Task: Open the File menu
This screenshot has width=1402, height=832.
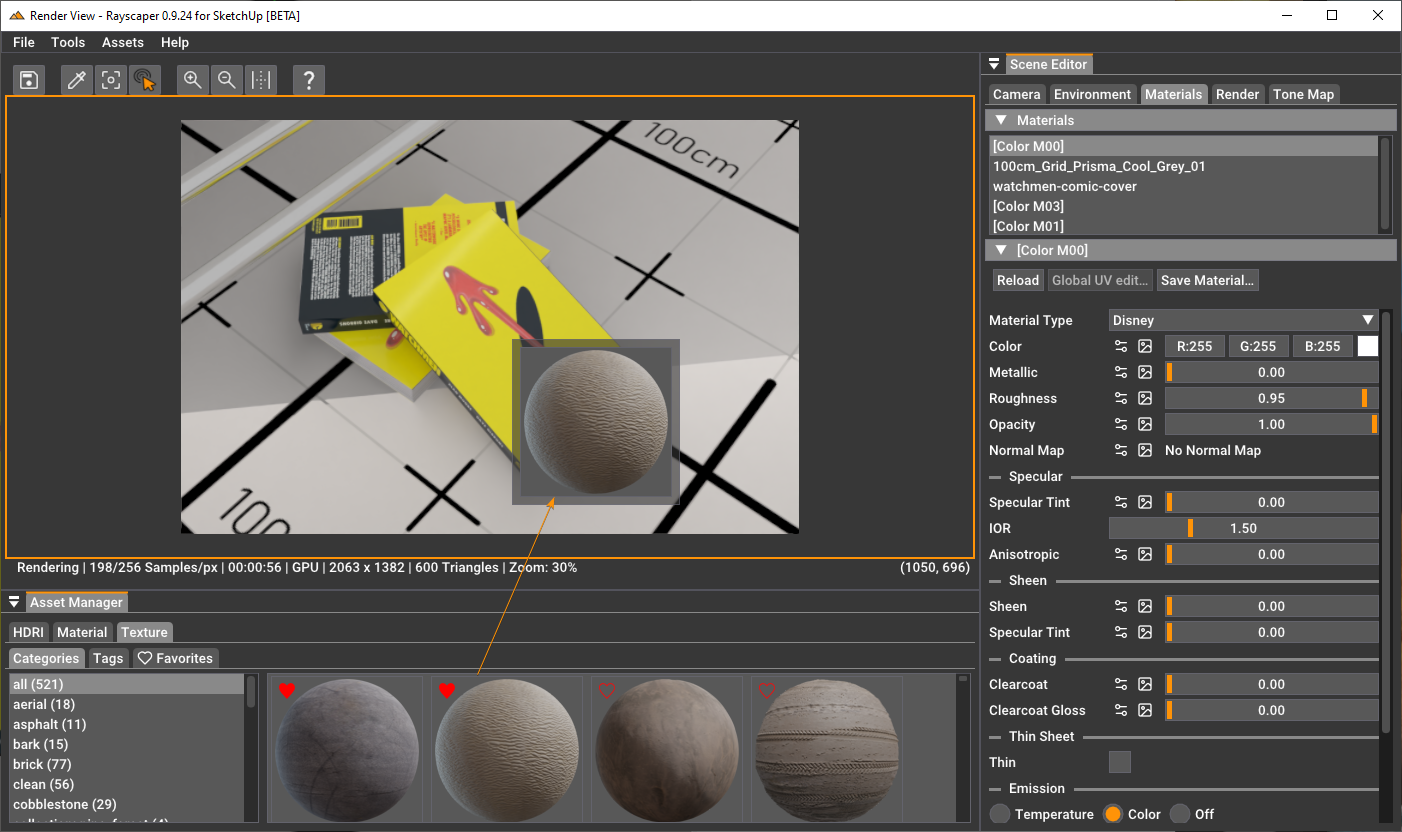Action: point(24,42)
